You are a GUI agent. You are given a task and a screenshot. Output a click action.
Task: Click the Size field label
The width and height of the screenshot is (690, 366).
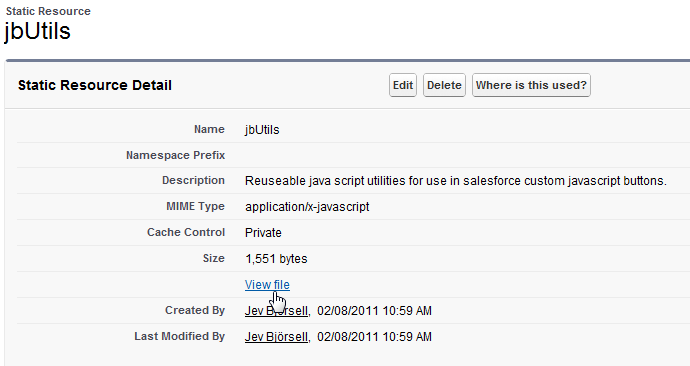coord(213,258)
